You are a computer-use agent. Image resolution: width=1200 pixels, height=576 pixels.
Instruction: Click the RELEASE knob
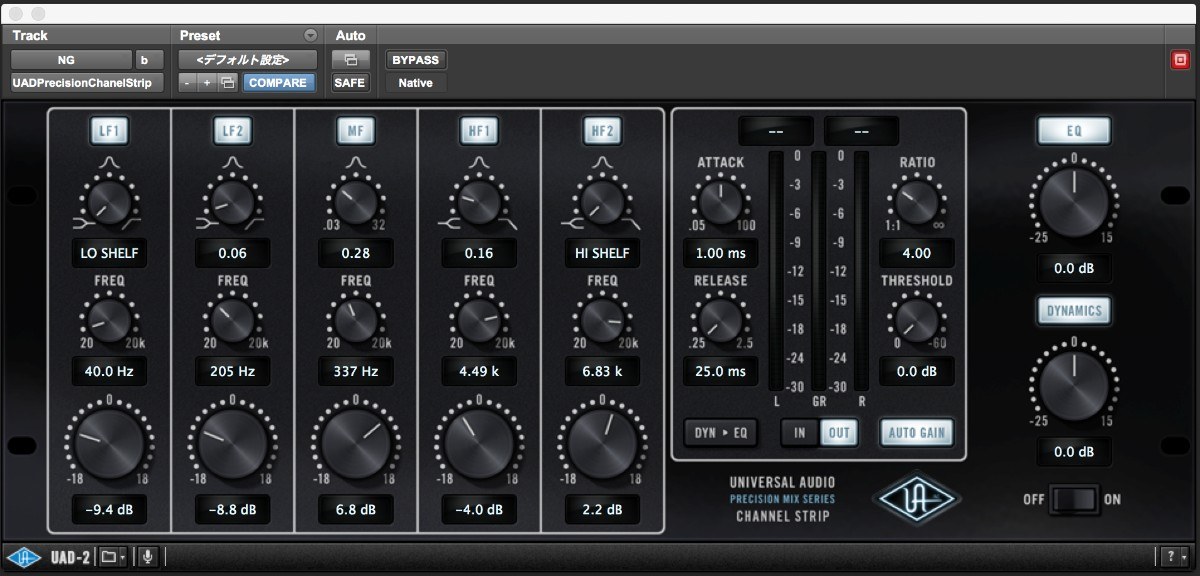[x=721, y=319]
